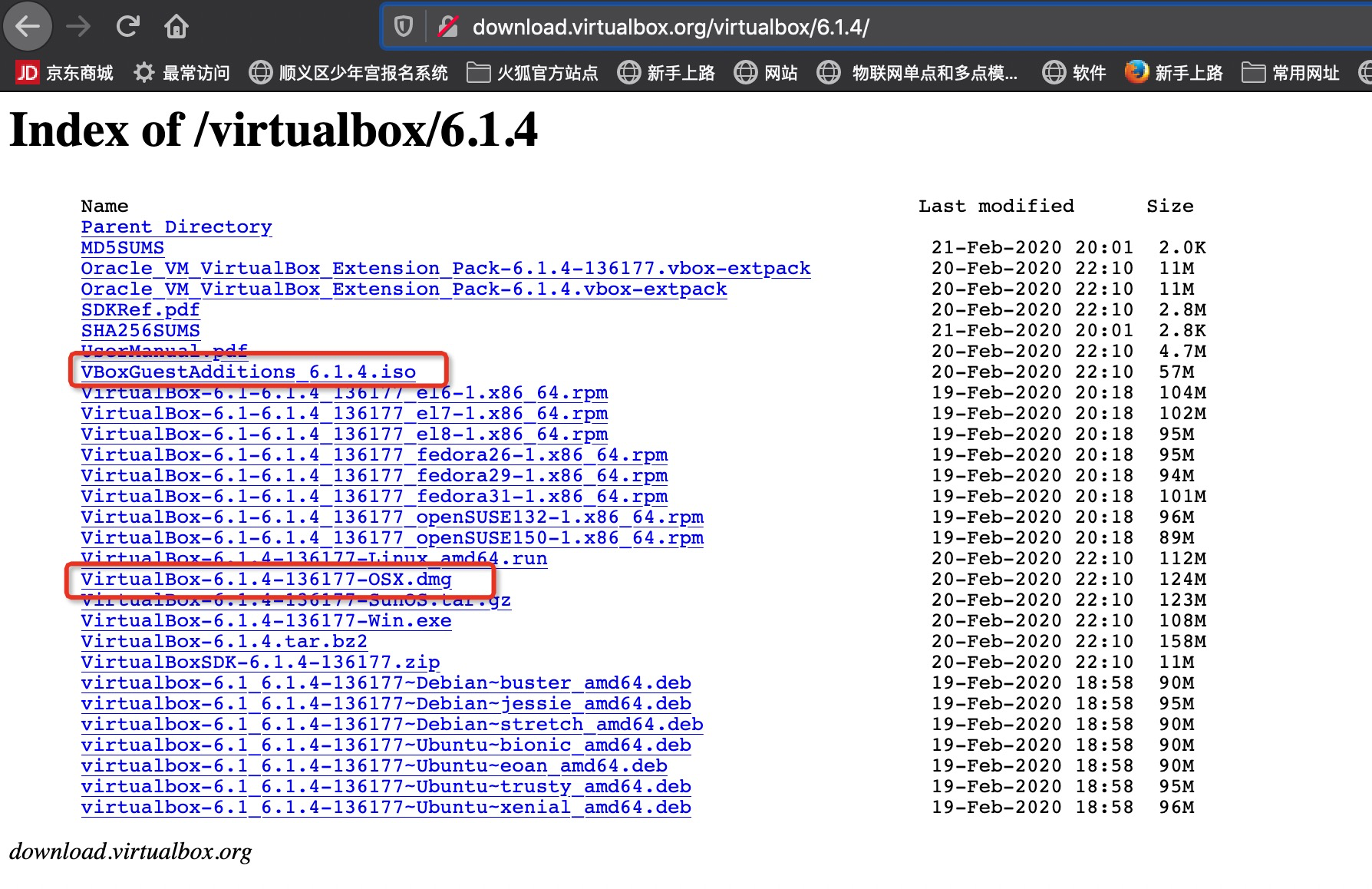
Task: Download the Debian stretch amd64 deb
Action: (392, 725)
